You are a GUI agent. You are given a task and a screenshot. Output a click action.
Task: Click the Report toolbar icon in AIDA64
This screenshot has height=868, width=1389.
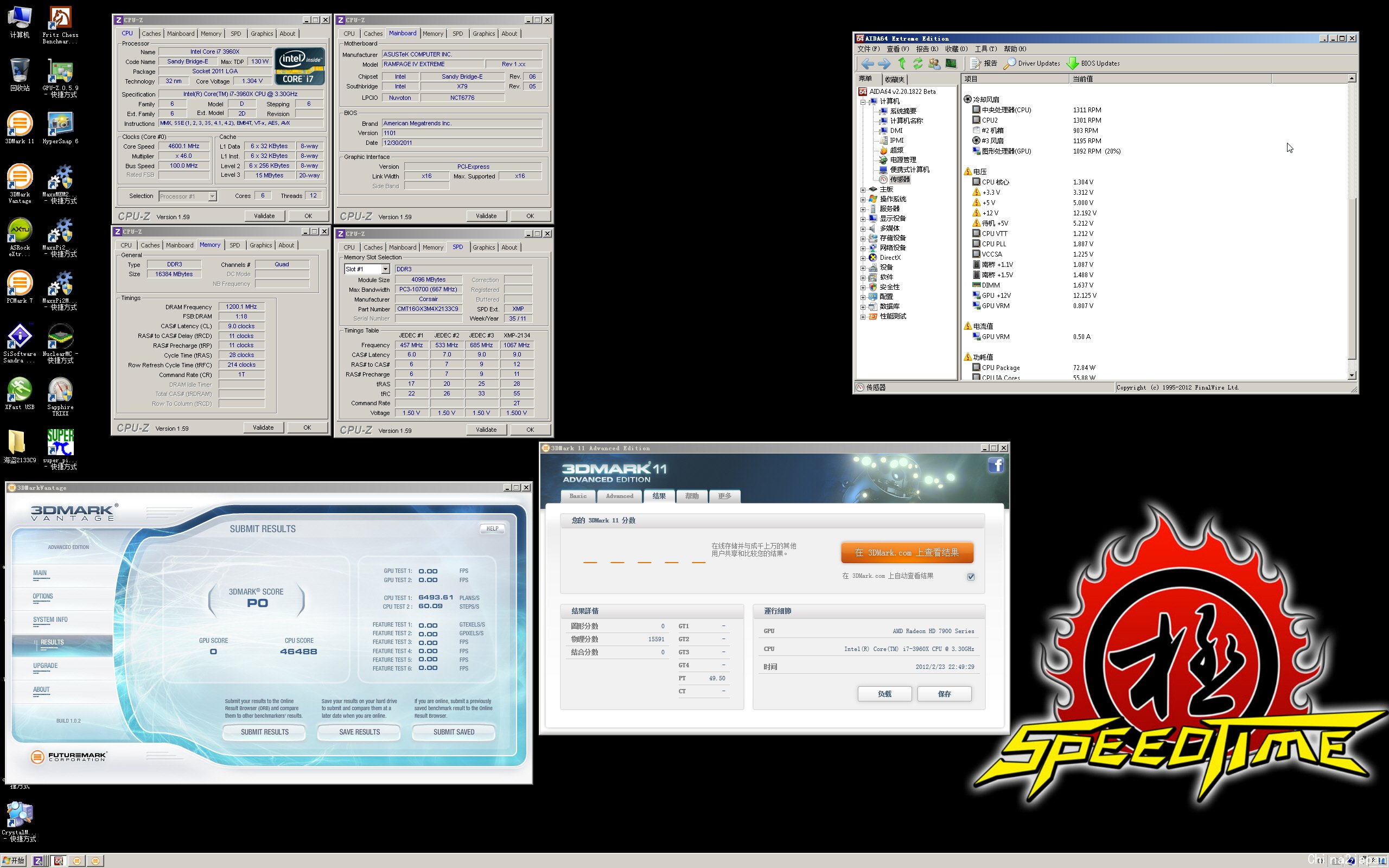[x=984, y=63]
